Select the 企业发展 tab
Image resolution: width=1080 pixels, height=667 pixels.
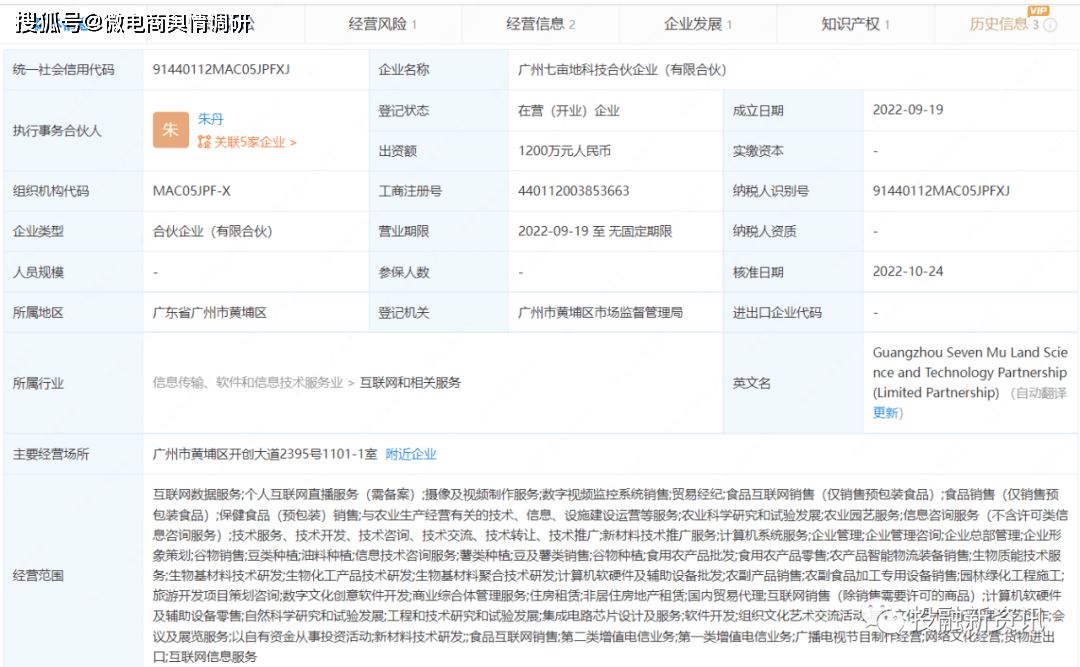pos(697,24)
